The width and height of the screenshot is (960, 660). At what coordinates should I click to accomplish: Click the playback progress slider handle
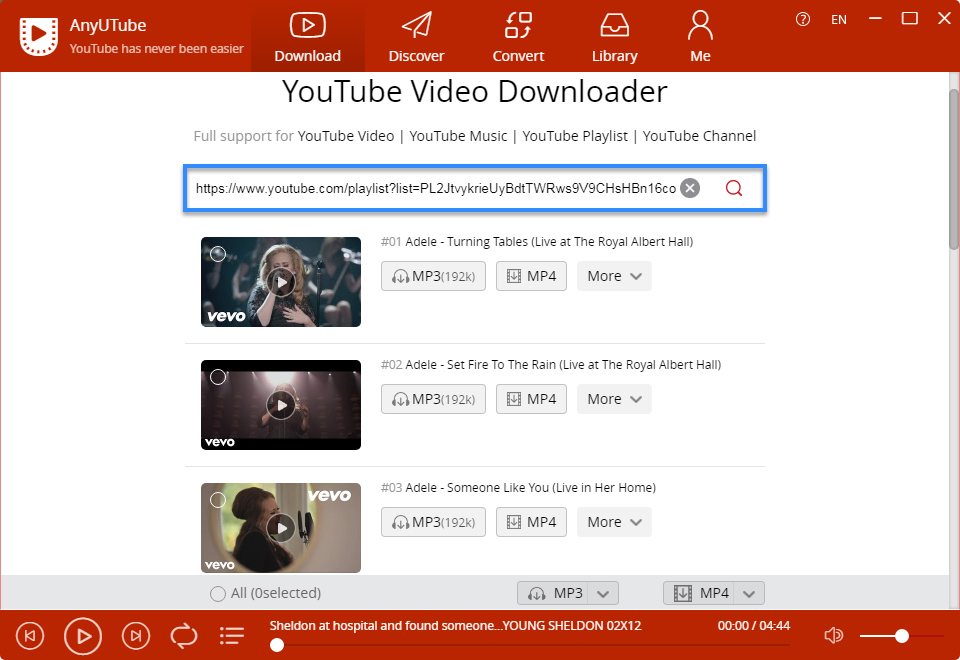[x=277, y=645]
